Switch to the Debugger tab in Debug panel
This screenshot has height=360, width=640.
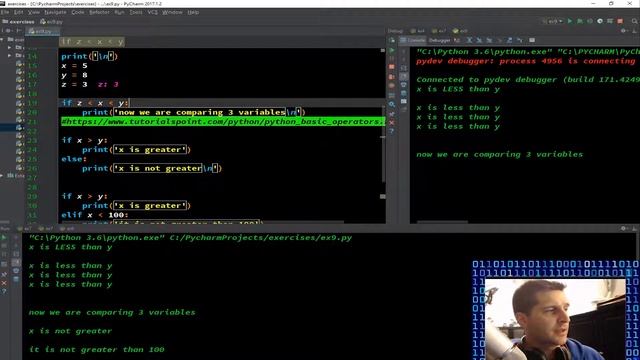[x=440, y=40]
